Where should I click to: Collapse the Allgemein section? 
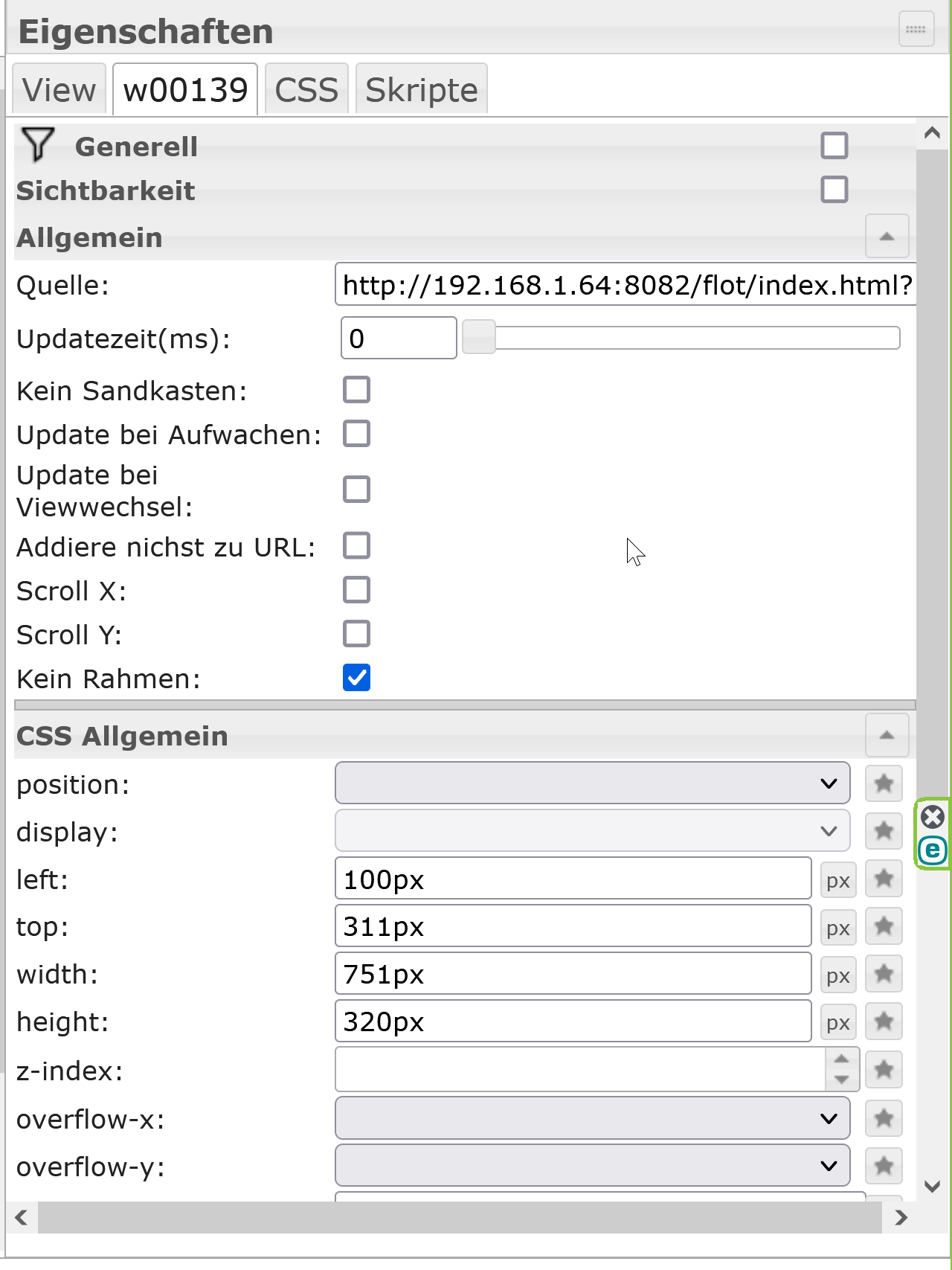(887, 236)
